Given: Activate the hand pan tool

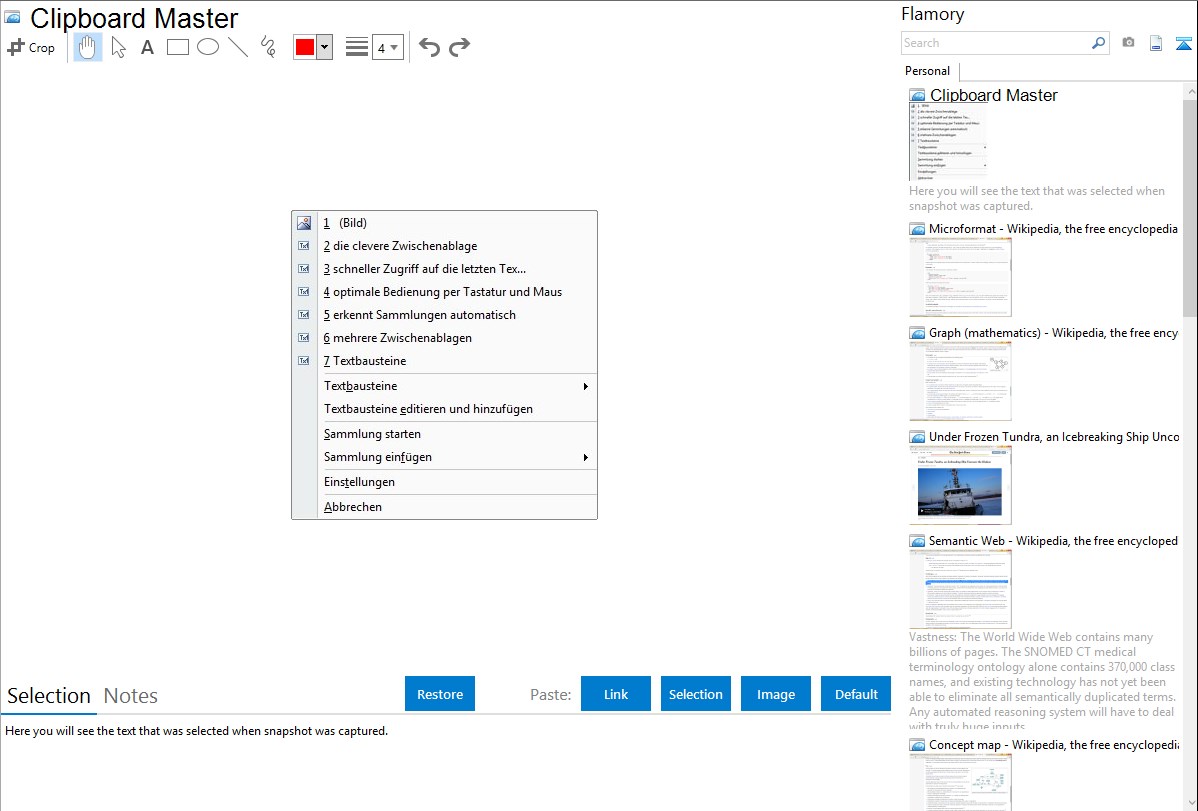Looking at the screenshot, I should [87, 47].
